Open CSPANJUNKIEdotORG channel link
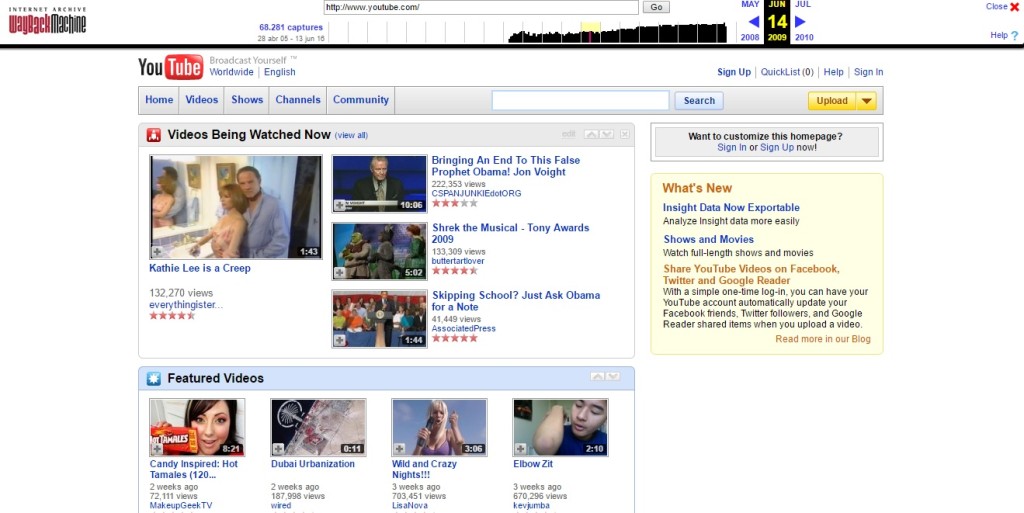The height and width of the screenshot is (513, 1024). pos(476,193)
